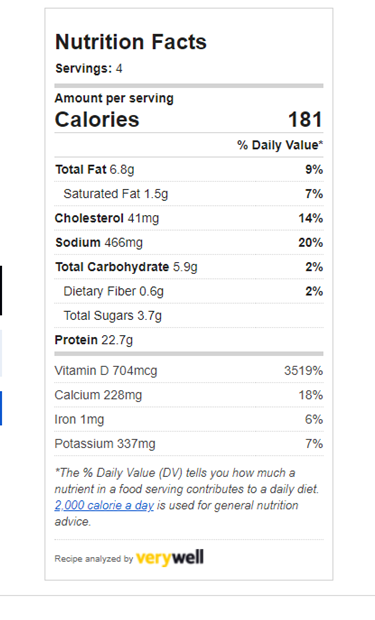Open the 2,000 calorie a day link
This screenshot has height=620, width=375.
click(x=104, y=505)
